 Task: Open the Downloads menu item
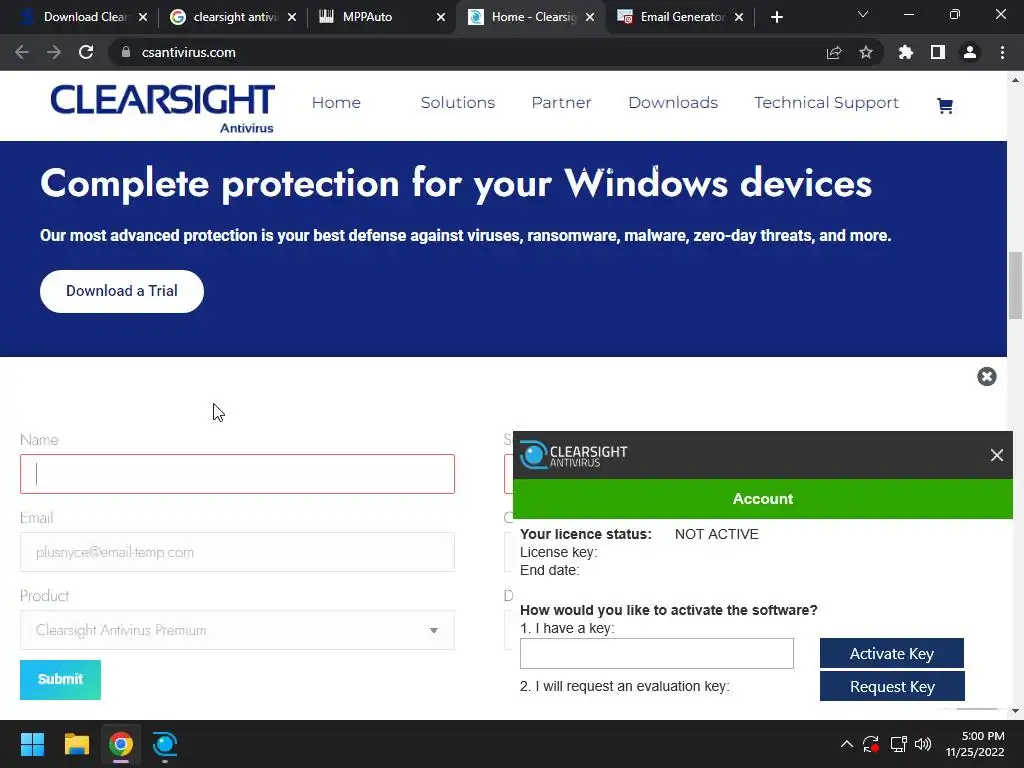coord(673,103)
